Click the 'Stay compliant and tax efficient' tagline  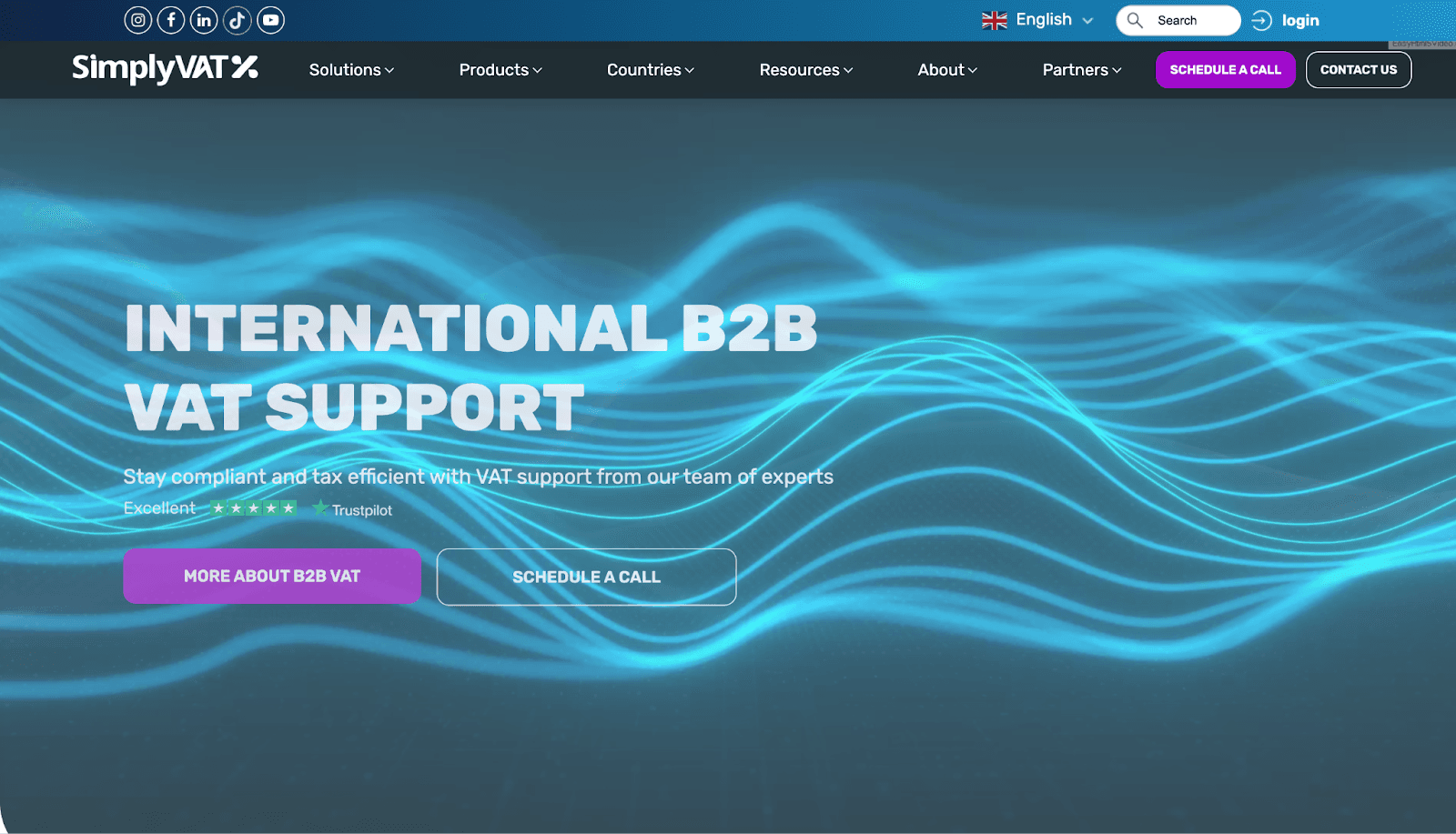pos(479,477)
